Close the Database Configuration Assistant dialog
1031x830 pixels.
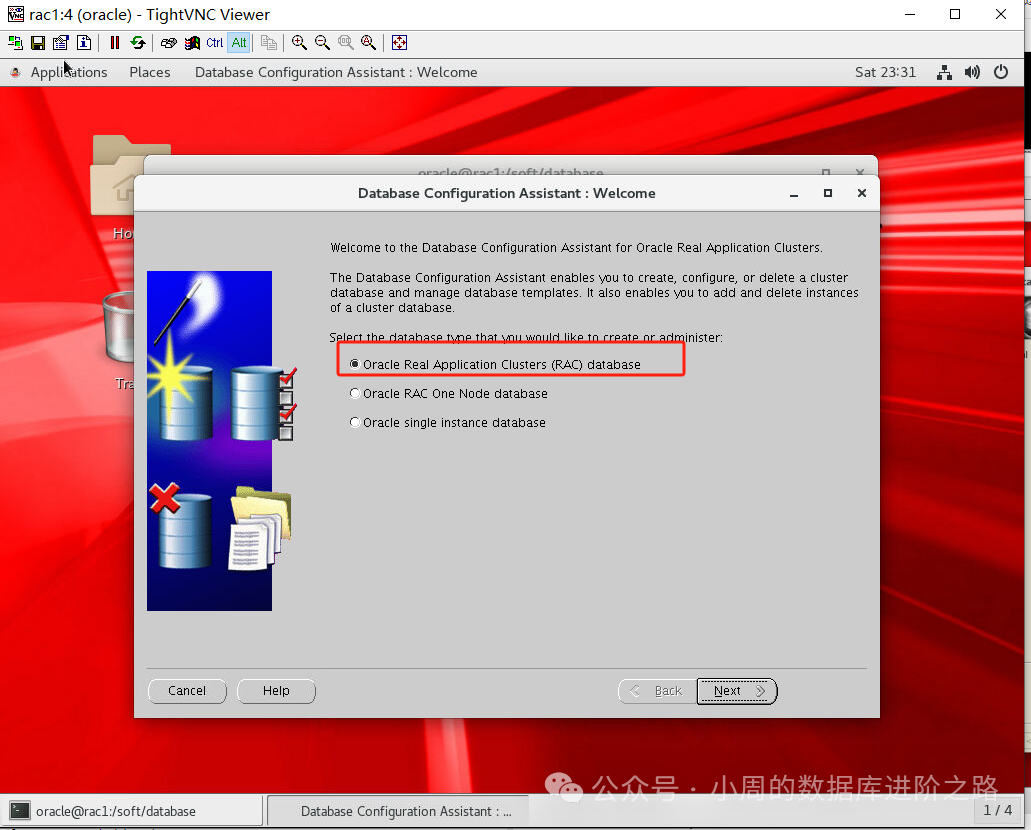click(x=861, y=193)
